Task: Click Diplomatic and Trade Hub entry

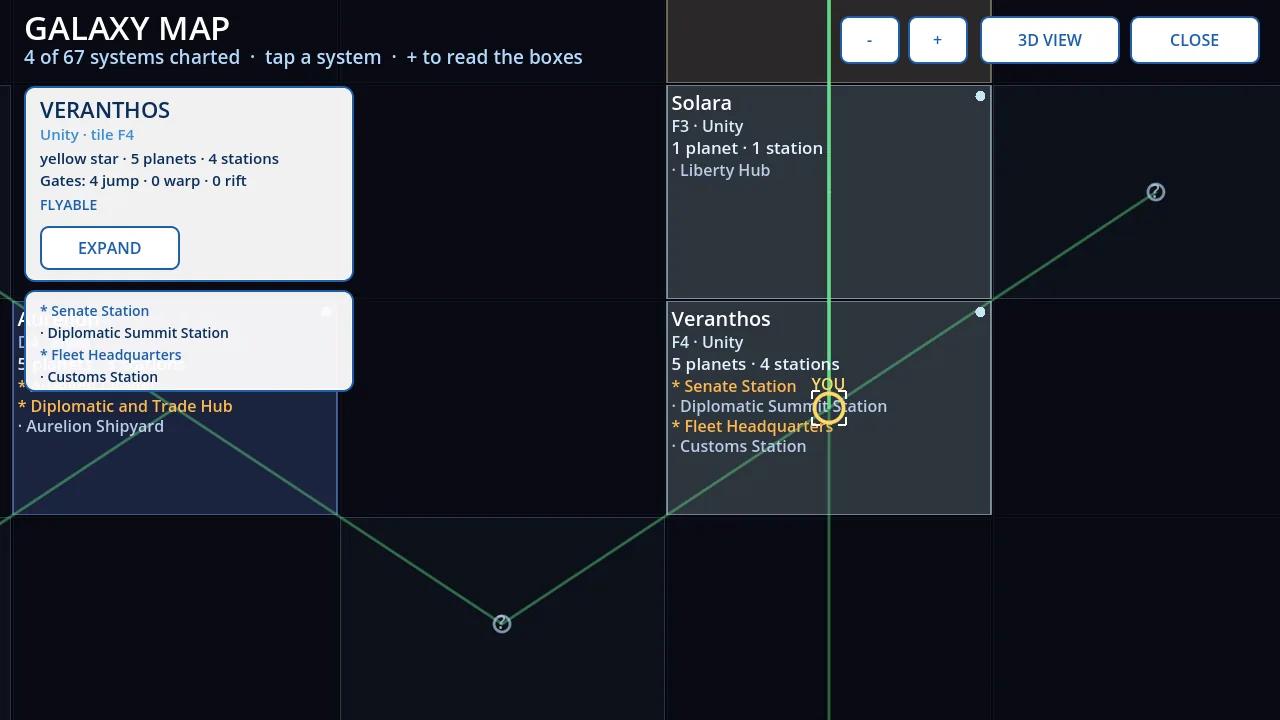Action: click(125, 406)
